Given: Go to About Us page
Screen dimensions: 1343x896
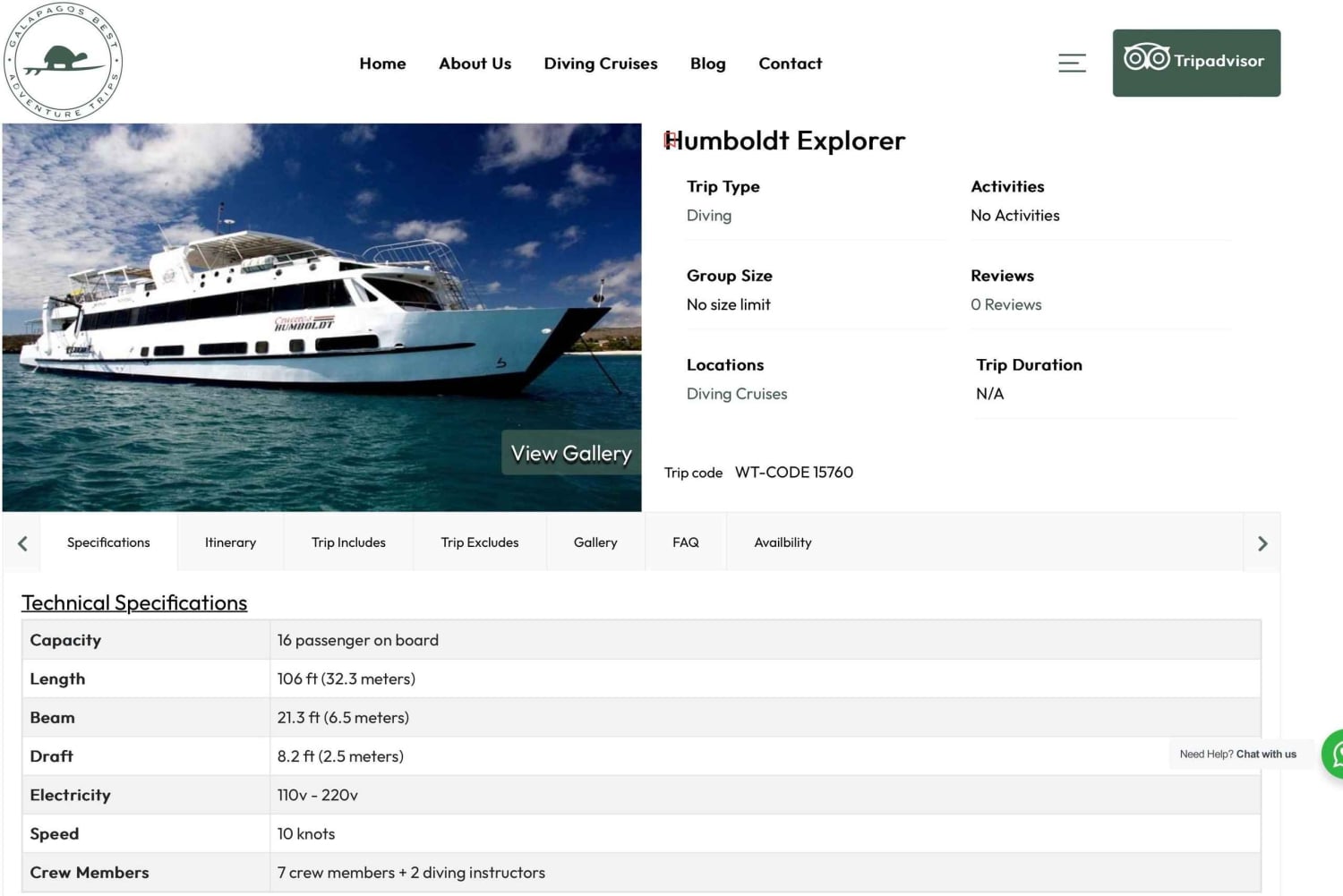Looking at the screenshot, I should pyautogui.click(x=475, y=64).
